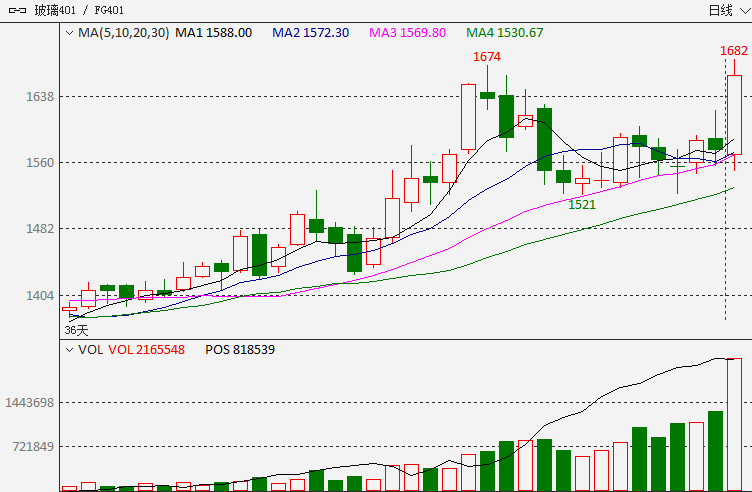
Task: Click the POS 818539 position label
Action: tap(240, 350)
